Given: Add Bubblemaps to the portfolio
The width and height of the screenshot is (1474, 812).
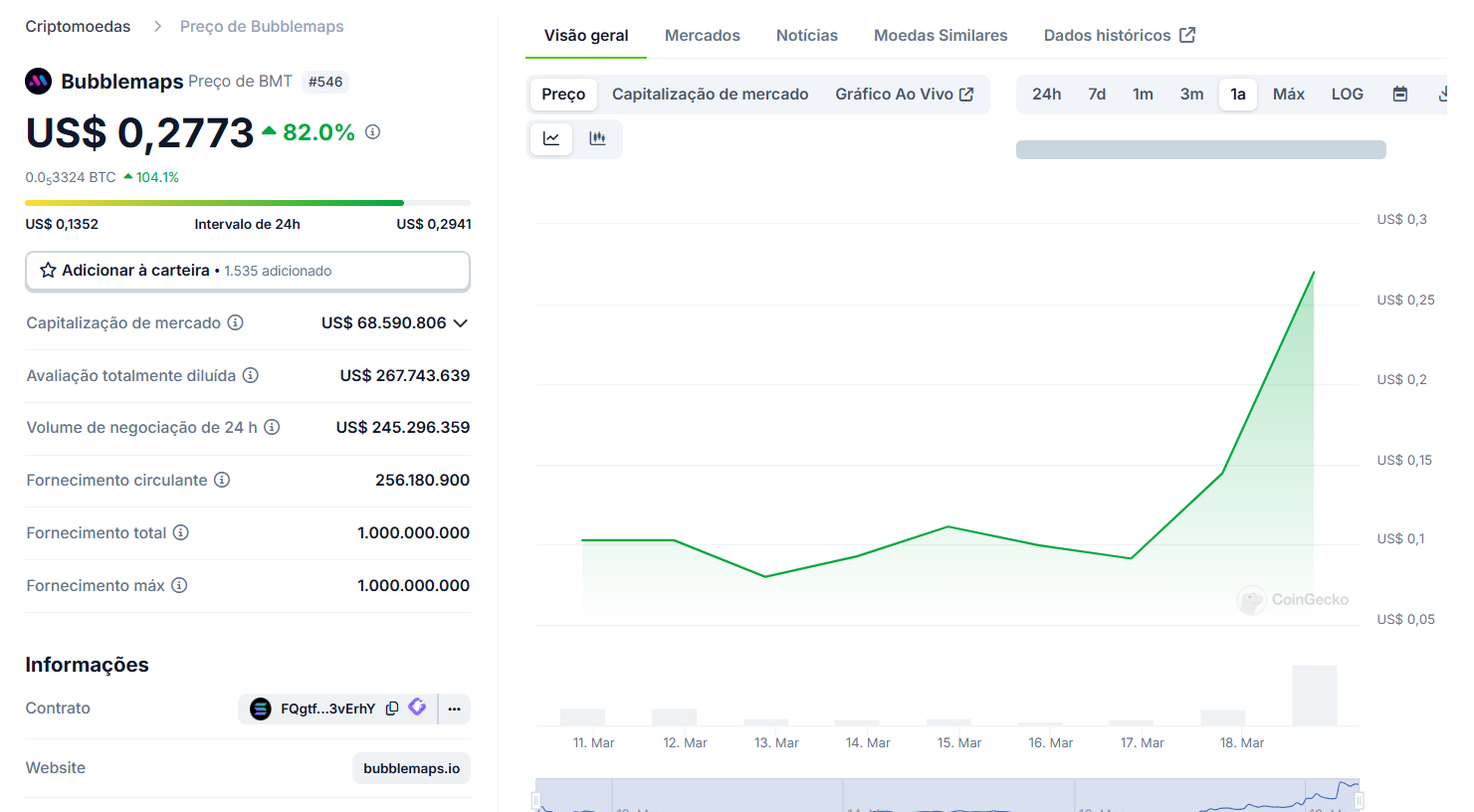Looking at the screenshot, I should tap(248, 271).
